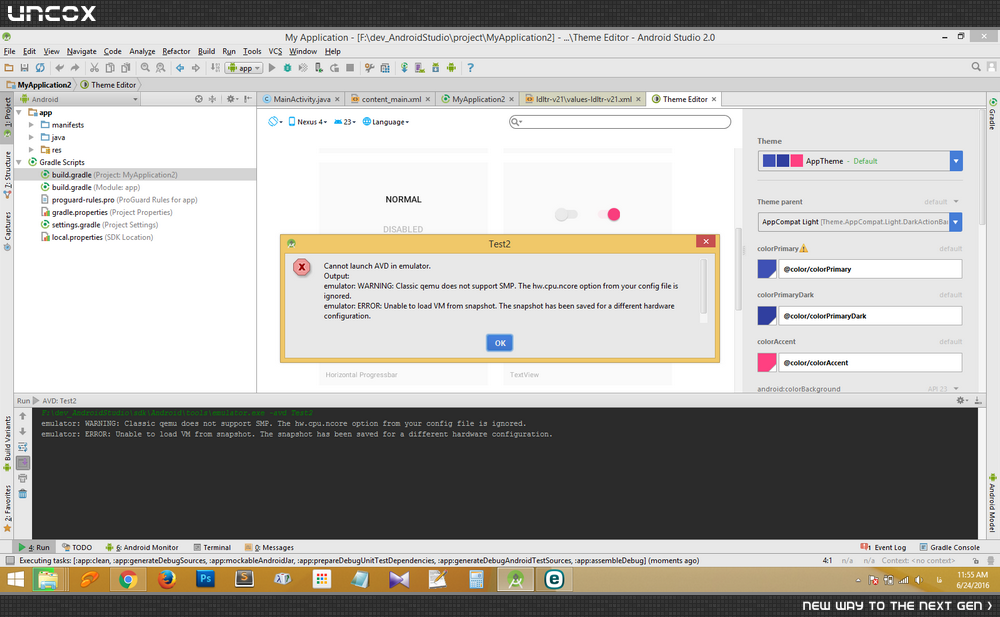The width and height of the screenshot is (1000, 617).
Task: Click the Cut scissors icon
Action: 94,68
